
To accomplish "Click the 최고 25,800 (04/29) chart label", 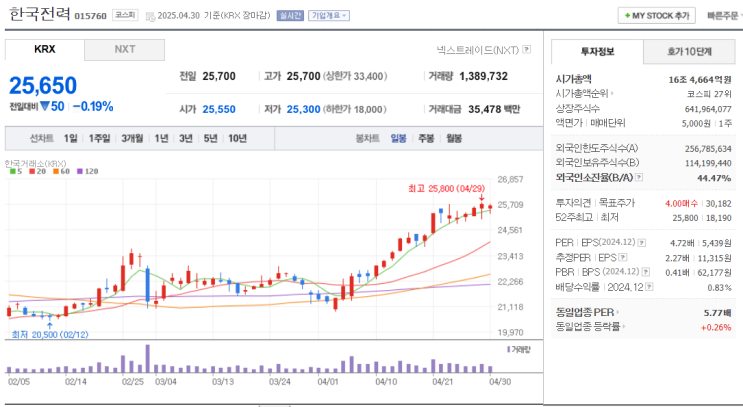I will [446, 189].
